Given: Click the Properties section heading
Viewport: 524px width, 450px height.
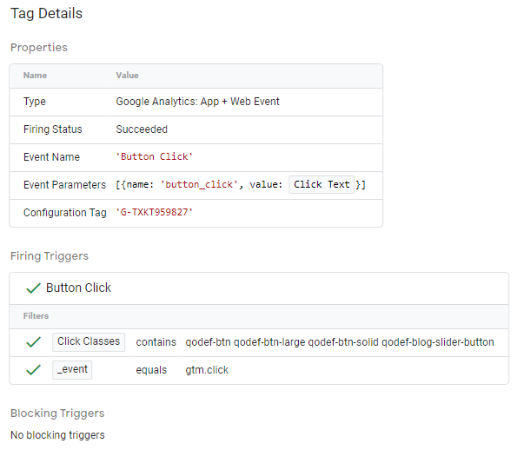Looking at the screenshot, I should 39,47.
